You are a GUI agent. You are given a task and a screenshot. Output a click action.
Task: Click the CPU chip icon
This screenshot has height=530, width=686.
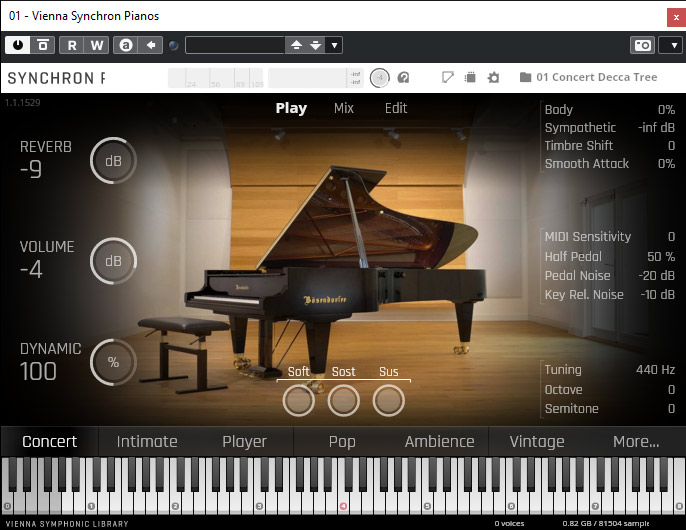(x=470, y=77)
